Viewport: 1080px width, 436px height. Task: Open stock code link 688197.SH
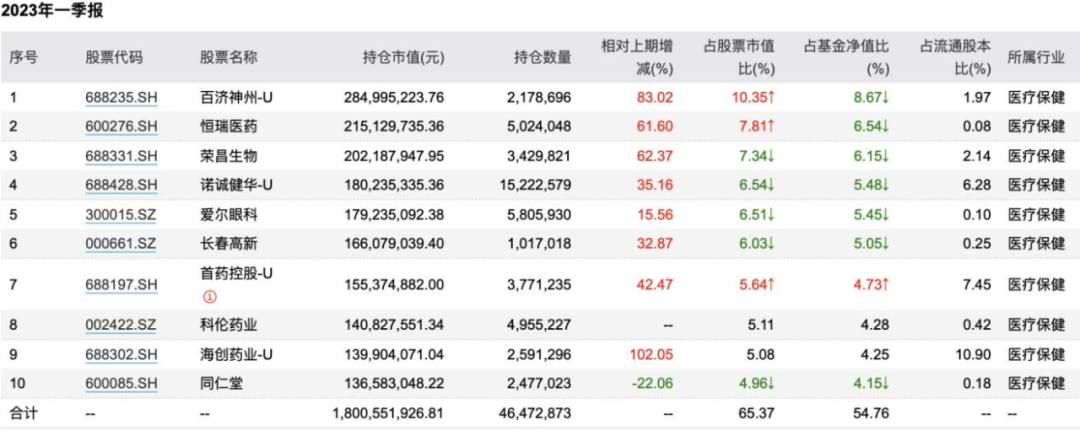click(121, 284)
